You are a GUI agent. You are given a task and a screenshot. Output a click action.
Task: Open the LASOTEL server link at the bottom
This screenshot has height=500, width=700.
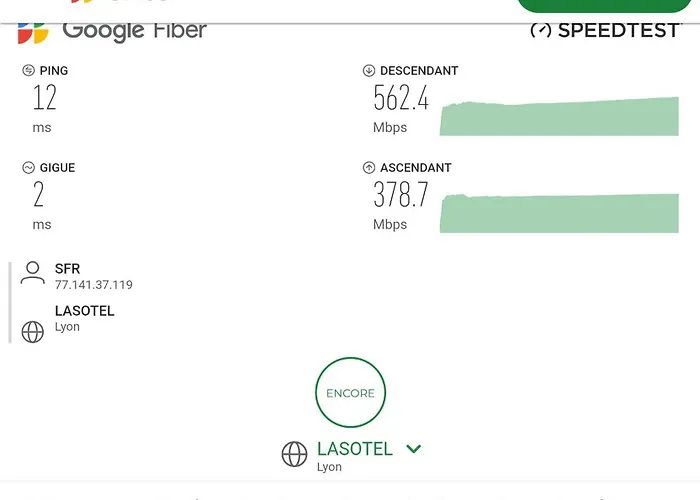[354, 449]
